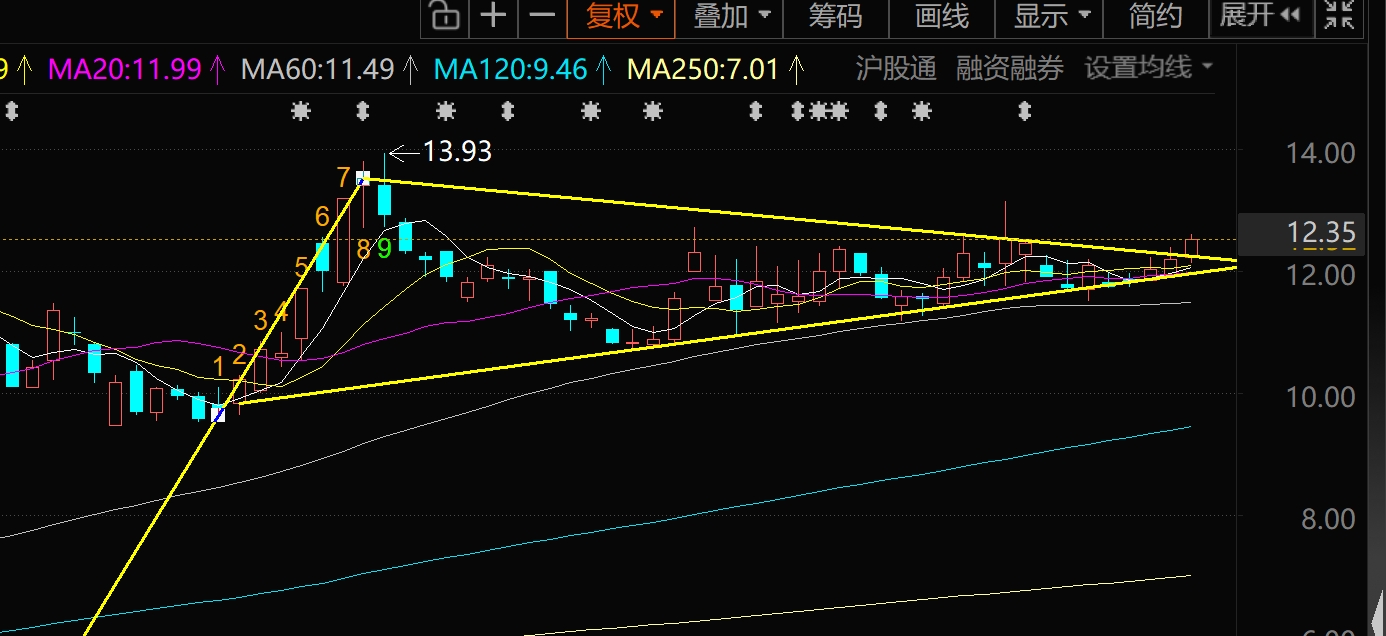Zoom in chart with the plus icon
This screenshot has height=636, width=1386.
(493, 16)
